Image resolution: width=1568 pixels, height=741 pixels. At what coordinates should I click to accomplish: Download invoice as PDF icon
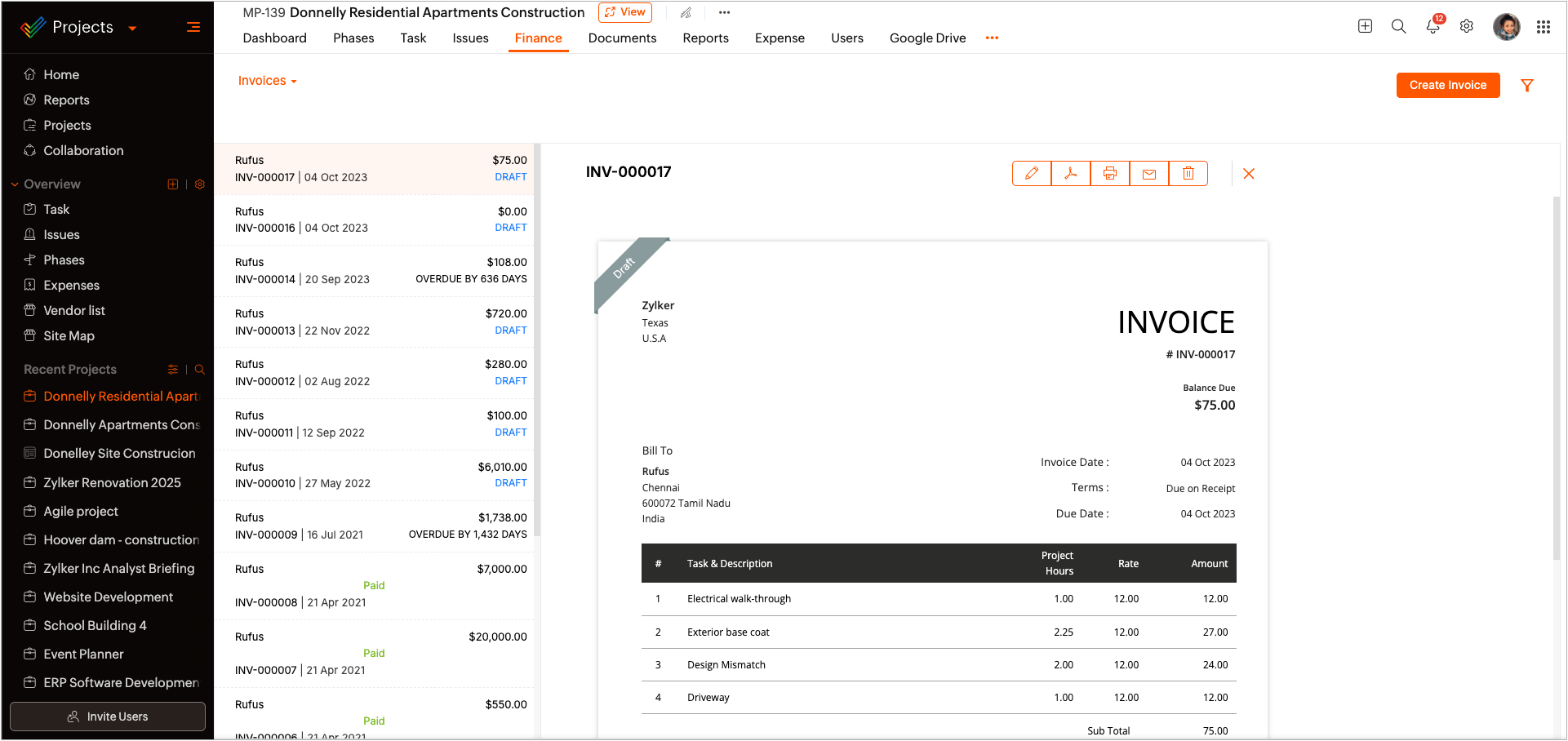[x=1071, y=173]
